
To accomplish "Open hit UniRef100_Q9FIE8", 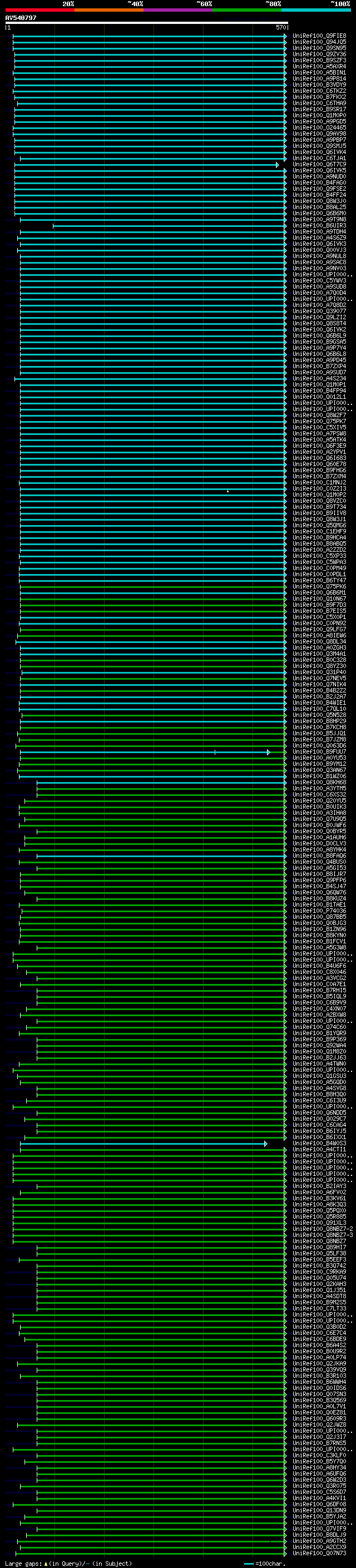I will pos(319,36).
